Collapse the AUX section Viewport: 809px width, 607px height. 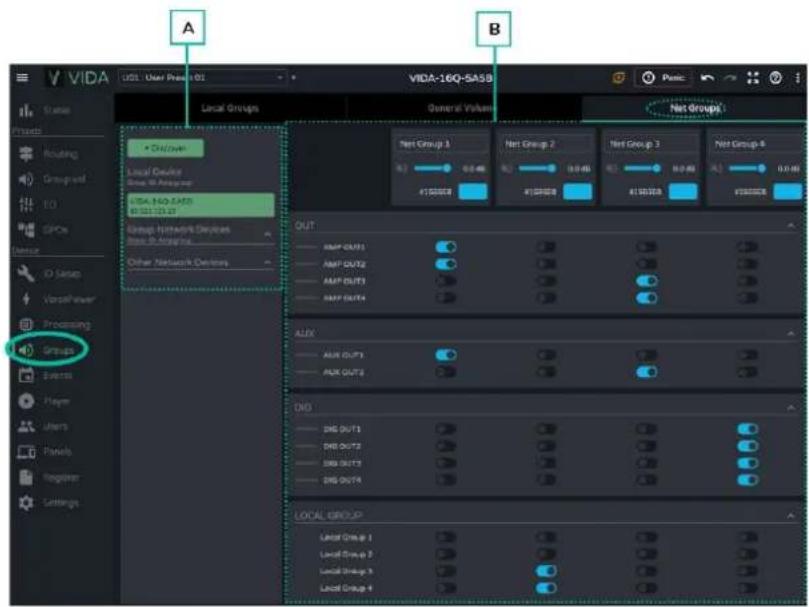791,333
